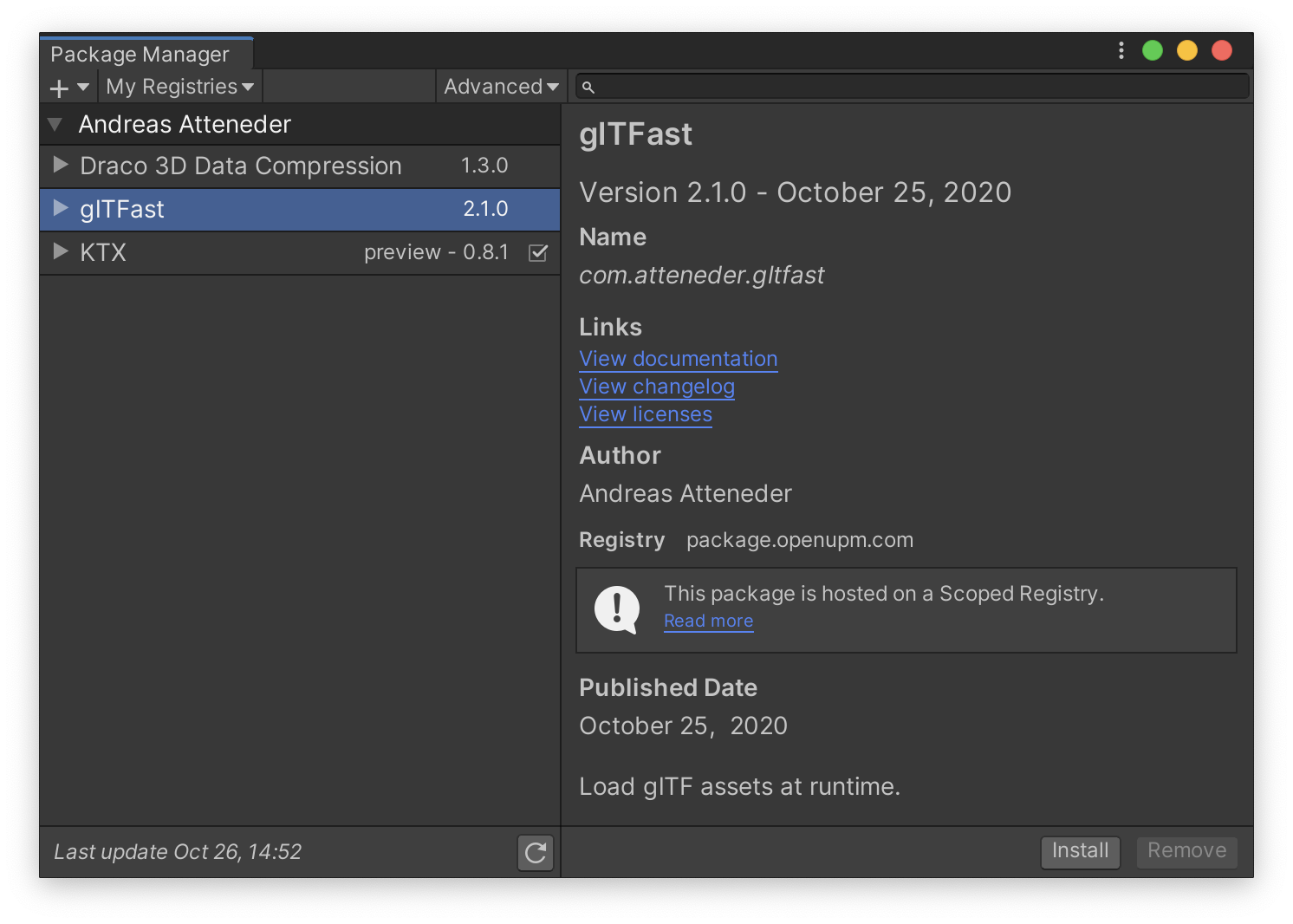Click the scoped registry info alert icon
The image size is (1293, 924).
click(615, 609)
